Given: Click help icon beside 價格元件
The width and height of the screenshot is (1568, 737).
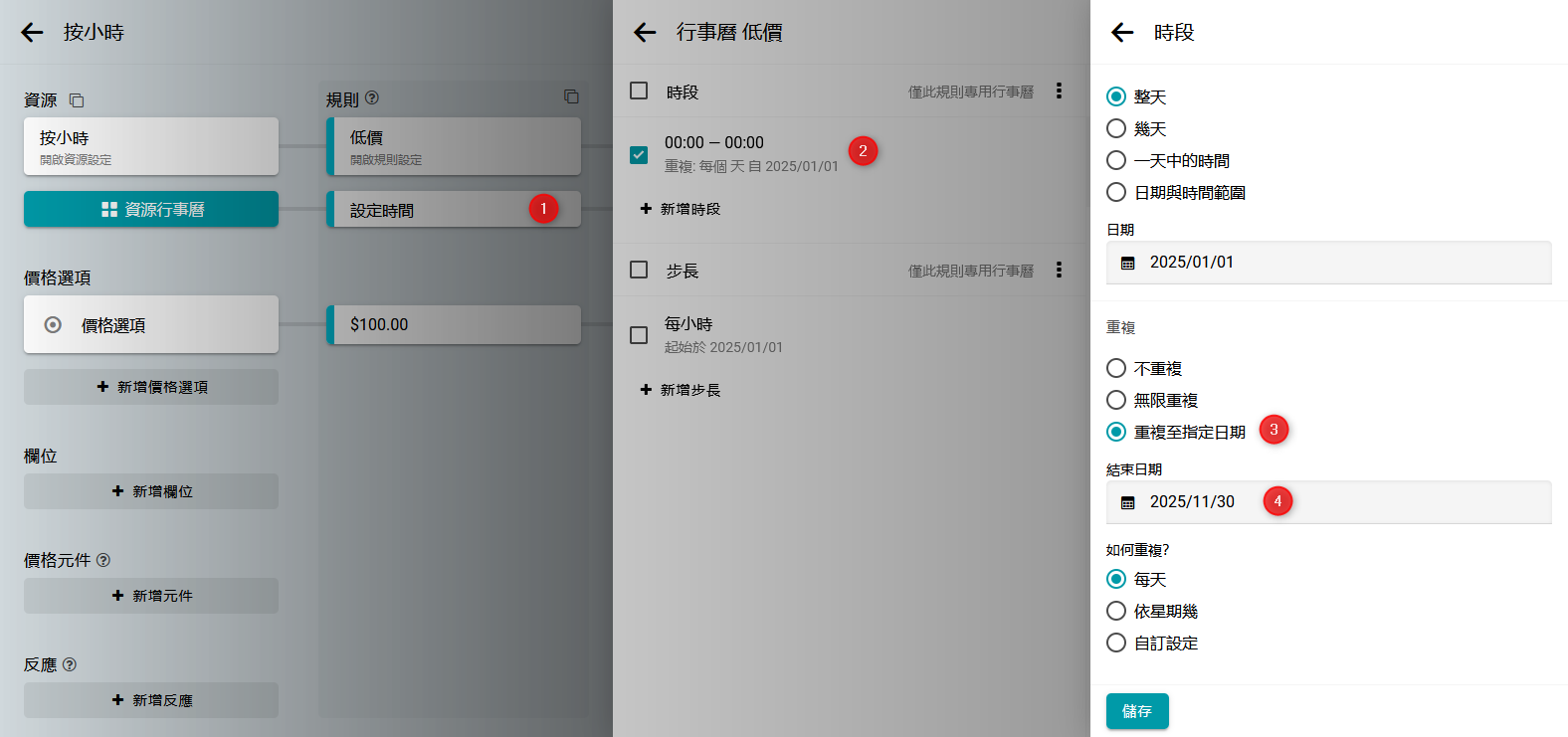Looking at the screenshot, I should (x=103, y=560).
